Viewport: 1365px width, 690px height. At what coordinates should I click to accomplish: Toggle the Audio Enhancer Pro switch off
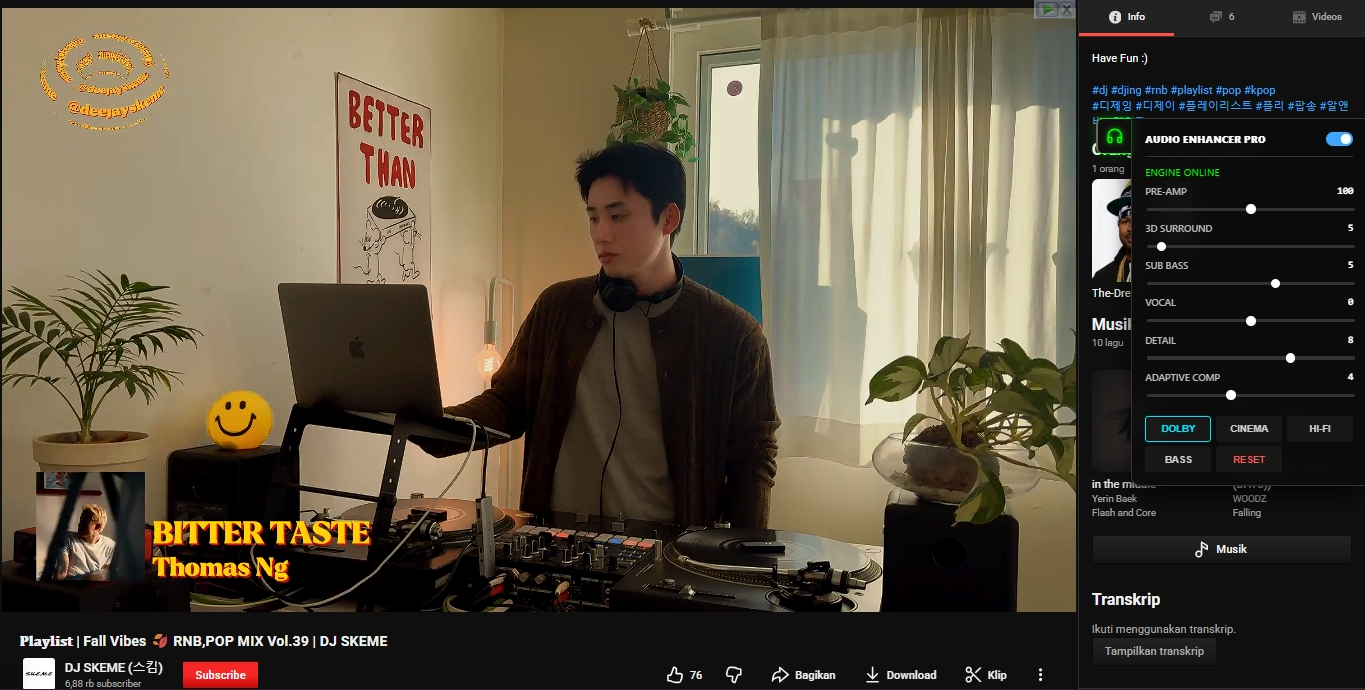(x=1338, y=139)
